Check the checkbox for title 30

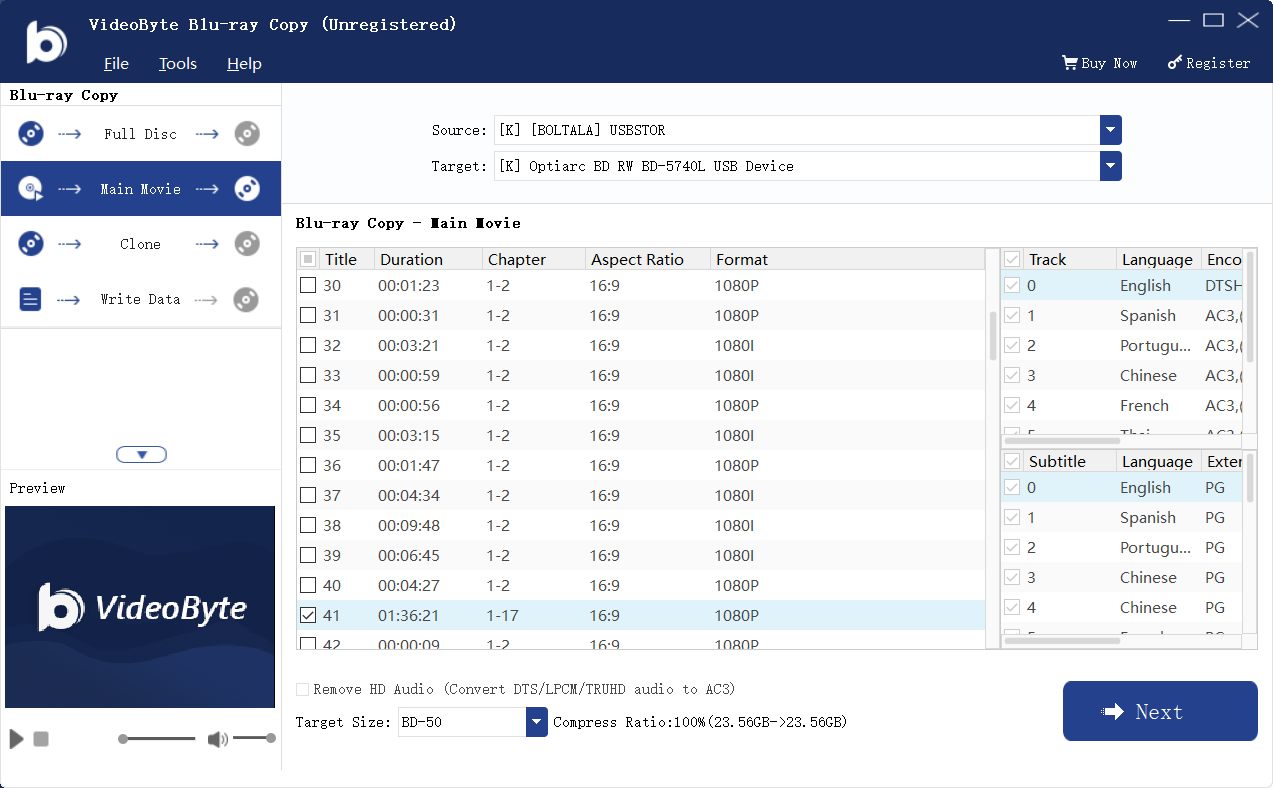(x=307, y=285)
